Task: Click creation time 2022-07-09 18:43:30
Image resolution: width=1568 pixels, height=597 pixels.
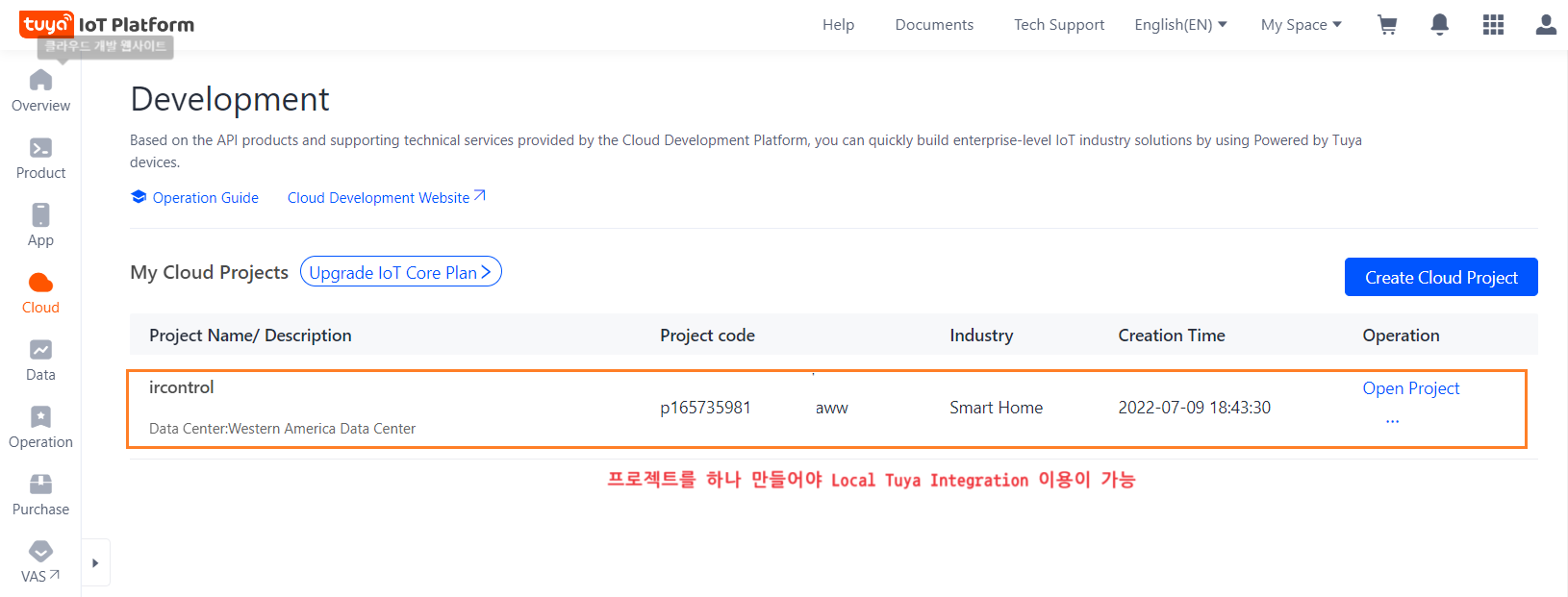Action: click(x=1194, y=408)
